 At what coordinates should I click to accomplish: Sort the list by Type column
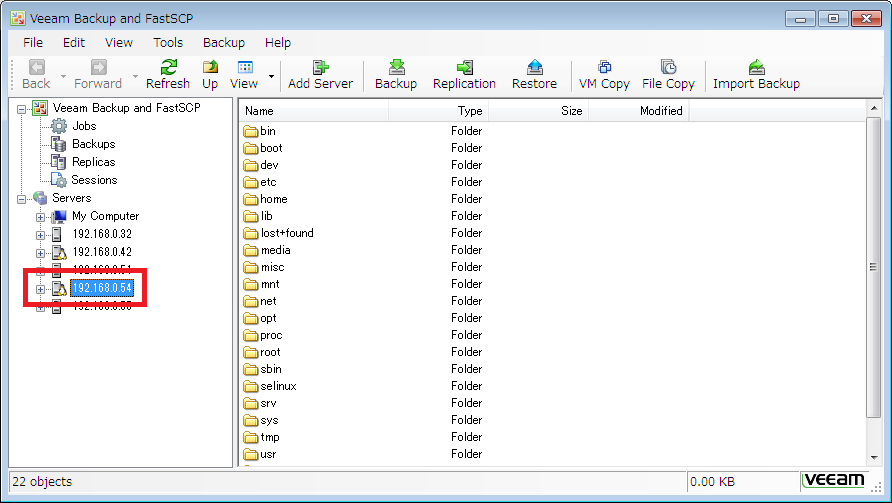click(x=439, y=111)
